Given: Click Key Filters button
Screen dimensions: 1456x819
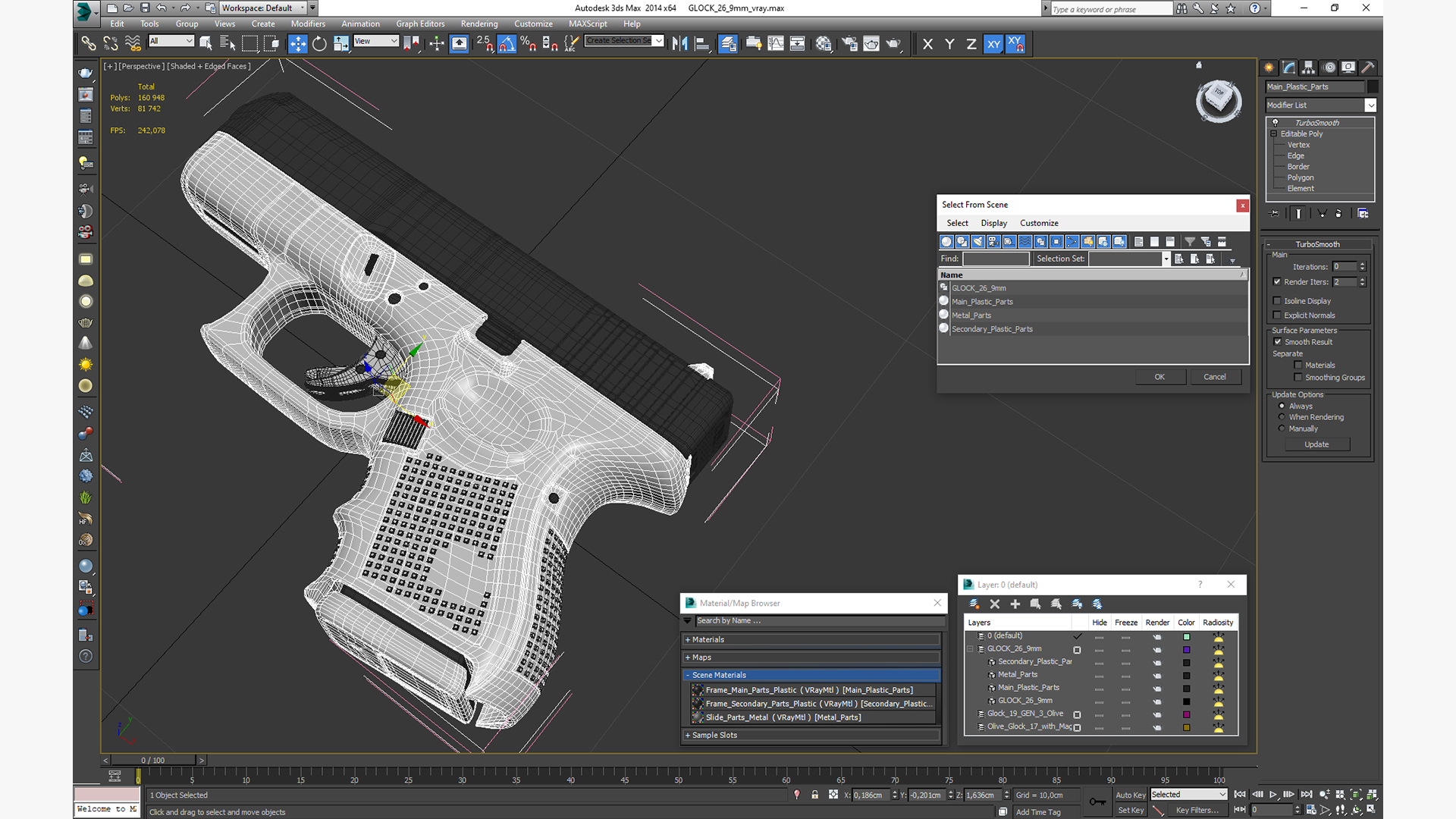Looking at the screenshot, I should tap(1197, 810).
